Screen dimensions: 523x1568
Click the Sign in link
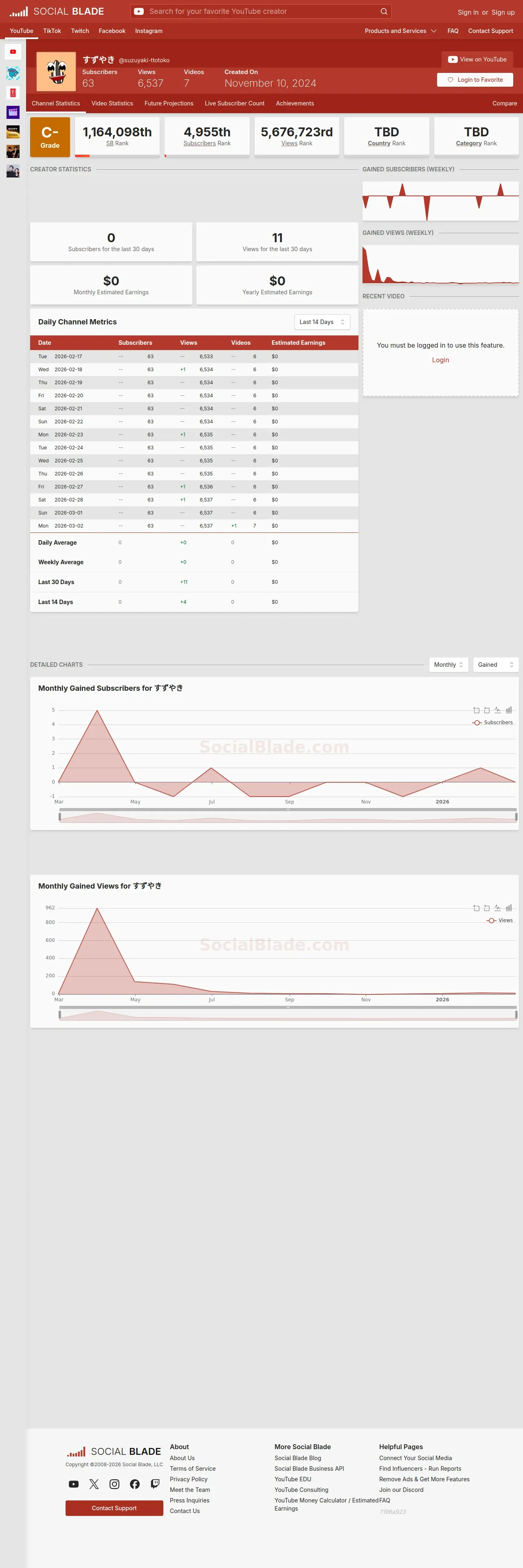[x=468, y=12]
